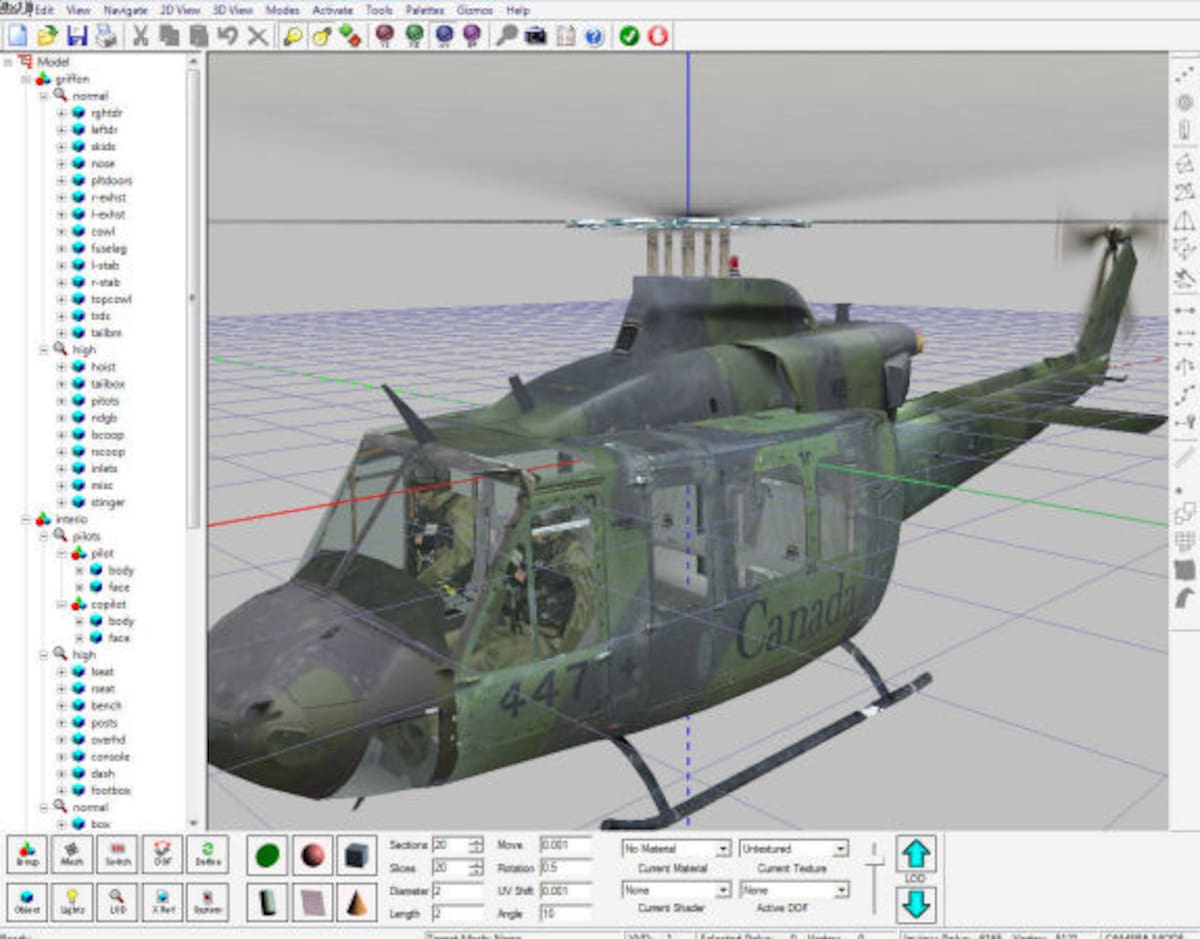Click the Delete X toolbar icon
This screenshot has width=1200, height=939.
tap(258, 36)
